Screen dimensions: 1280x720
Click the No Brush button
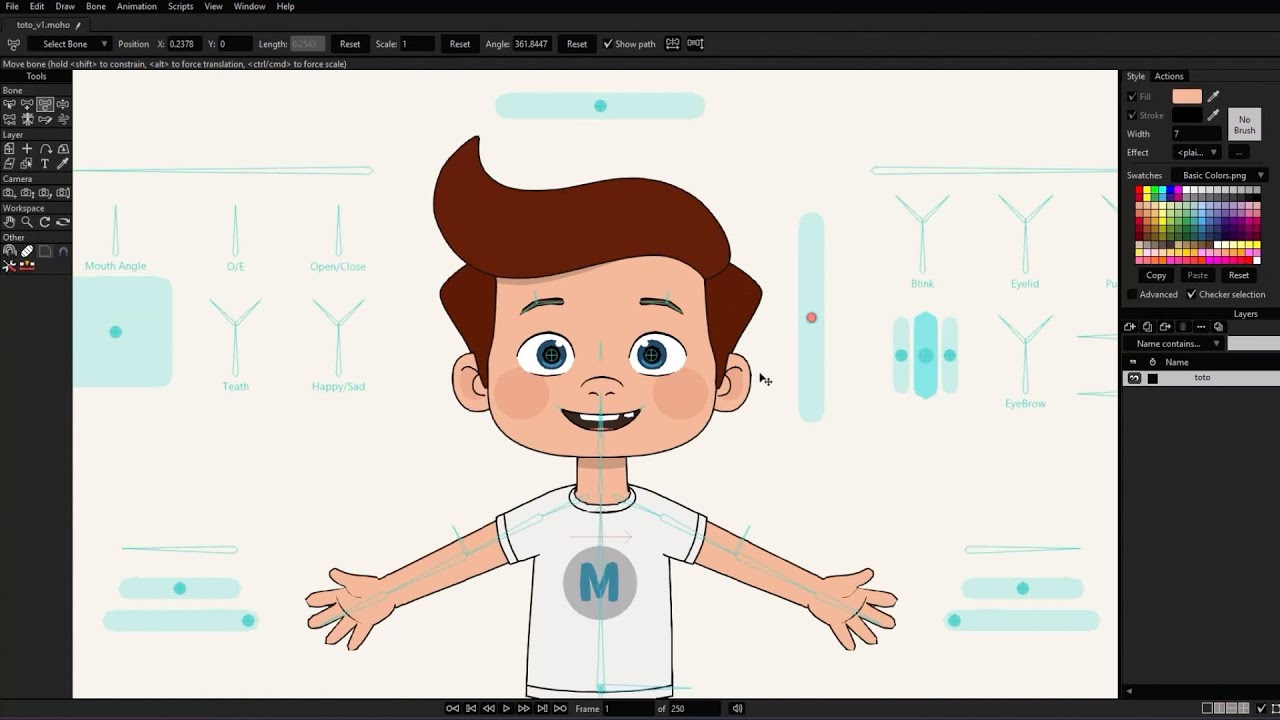tap(1245, 125)
